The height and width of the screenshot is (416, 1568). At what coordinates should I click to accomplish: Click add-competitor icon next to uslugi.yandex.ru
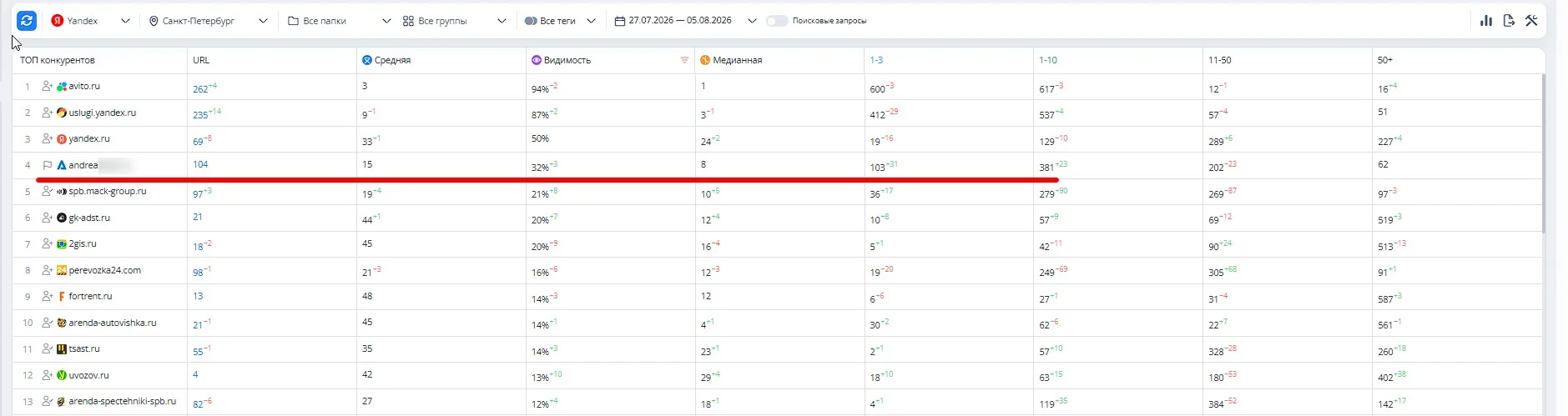click(x=48, y=113)
